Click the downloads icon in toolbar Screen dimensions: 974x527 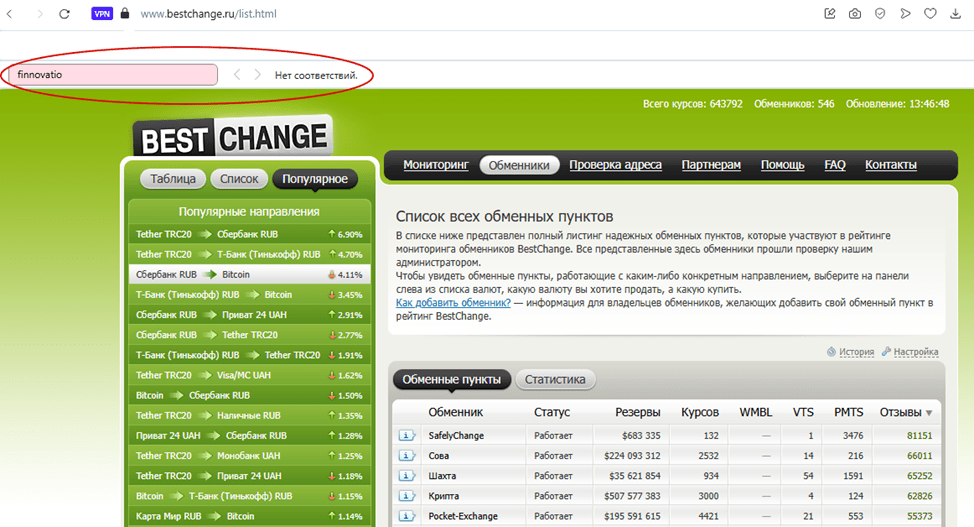(955, 14)
